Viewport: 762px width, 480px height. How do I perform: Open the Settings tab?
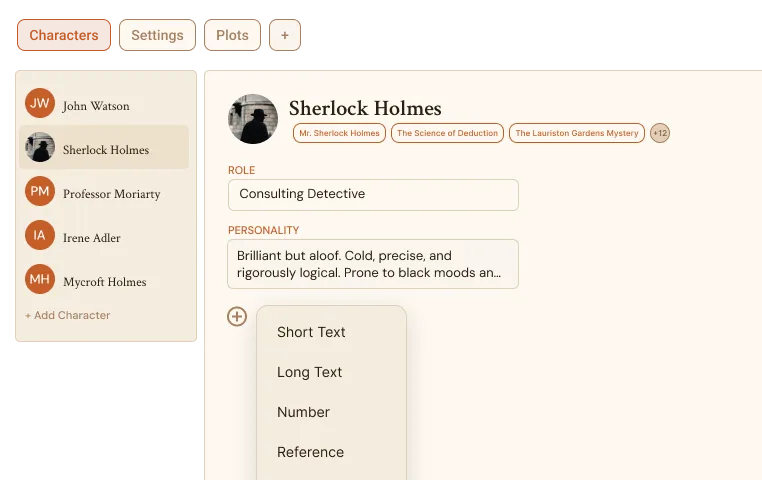click(157, 35)
